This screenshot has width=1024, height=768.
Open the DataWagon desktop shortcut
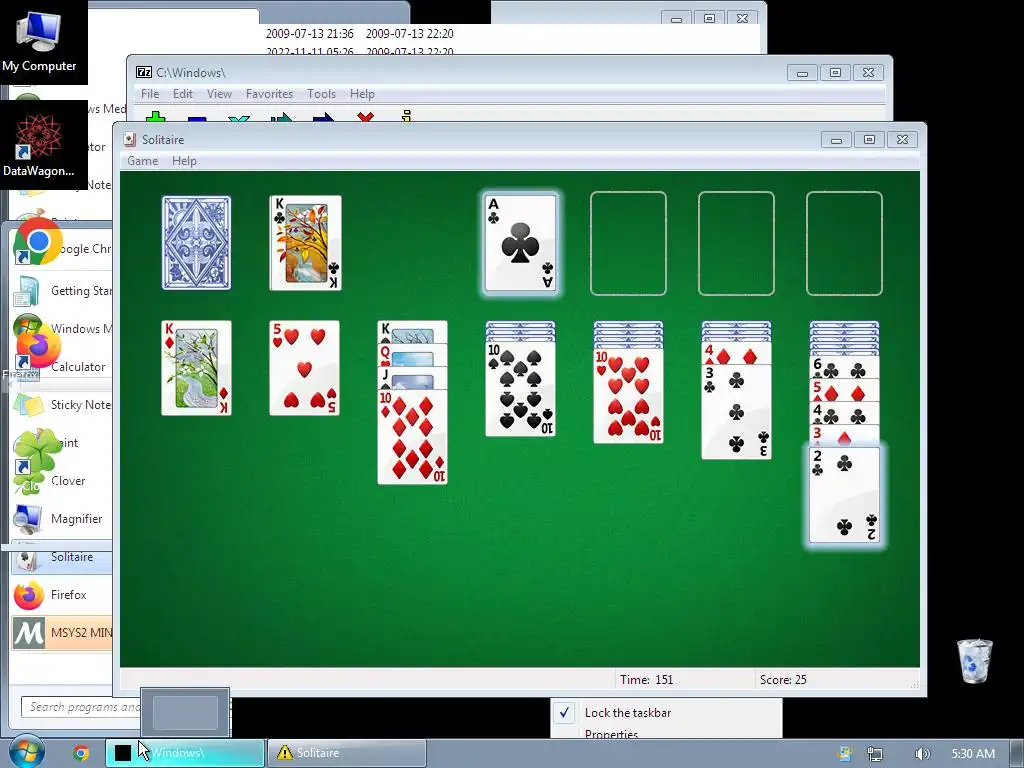[x=39, y=145]
